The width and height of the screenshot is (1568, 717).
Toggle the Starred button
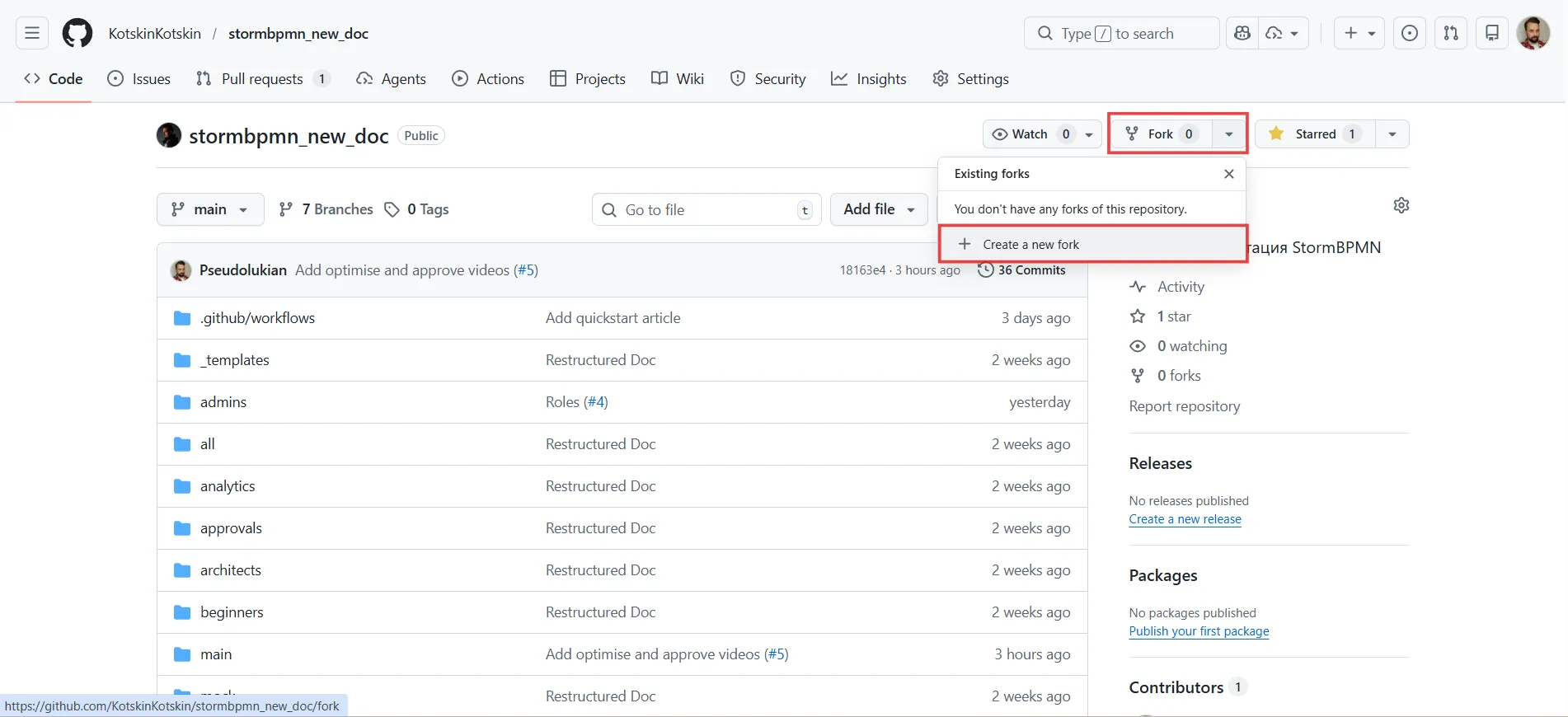[1314, 134]
